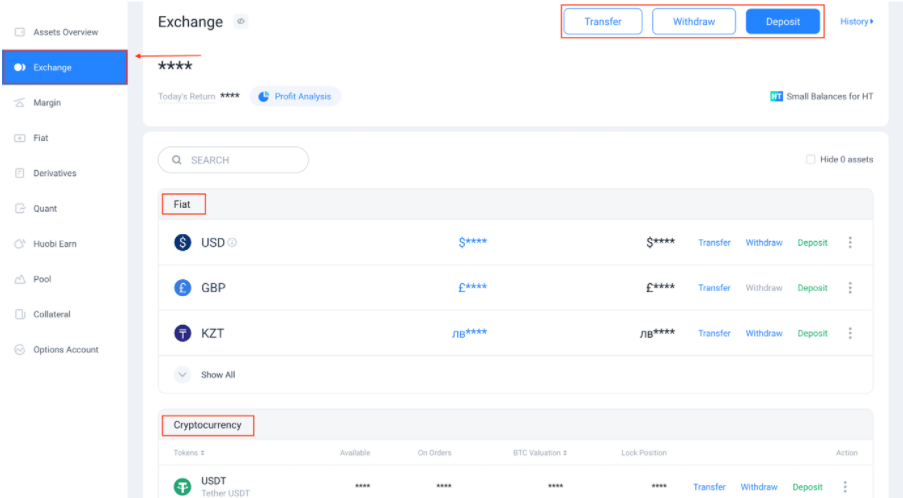This screenshot has width=903, height=498.
Task: Click Transfer in the USDT row
Action: tap(709, 486)
